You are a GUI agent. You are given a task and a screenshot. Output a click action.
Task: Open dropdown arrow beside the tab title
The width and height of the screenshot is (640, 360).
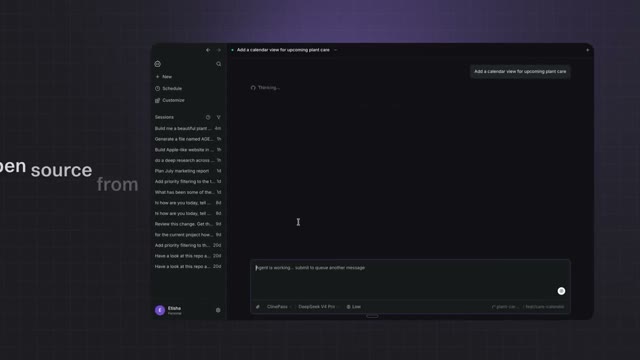(x=336, y=50)
